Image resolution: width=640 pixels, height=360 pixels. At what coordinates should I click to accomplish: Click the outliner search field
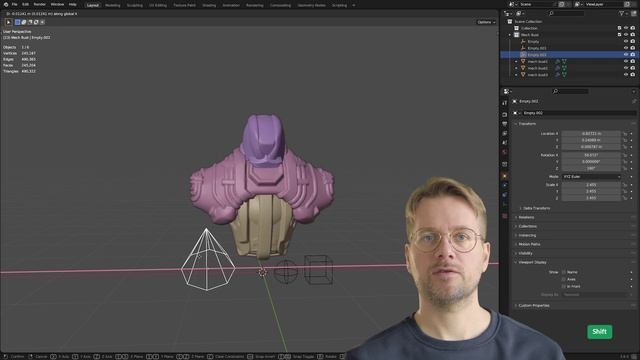pyautogui.click(x=566, y=13)
